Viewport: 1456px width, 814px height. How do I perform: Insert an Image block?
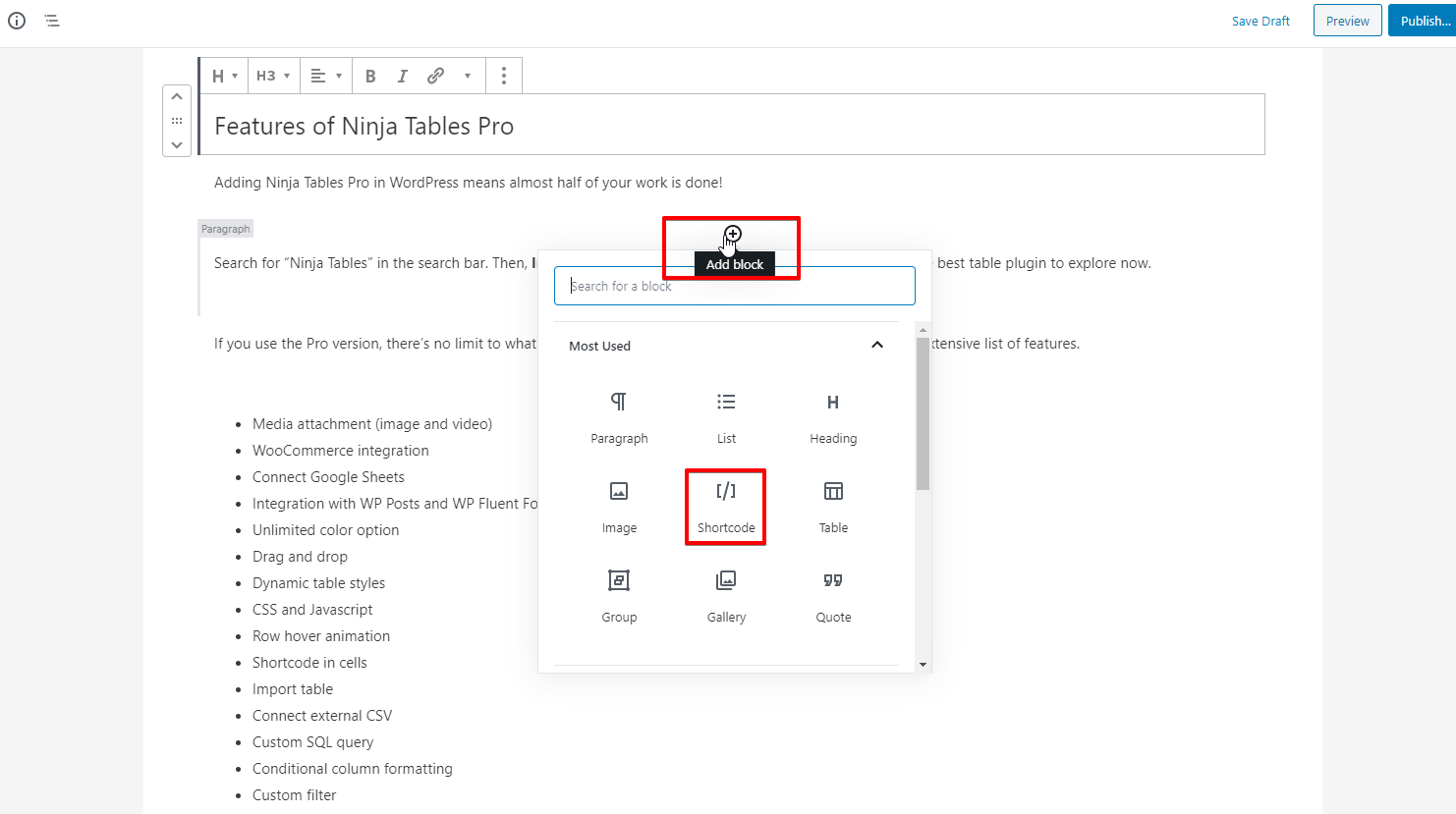point(619,507)
